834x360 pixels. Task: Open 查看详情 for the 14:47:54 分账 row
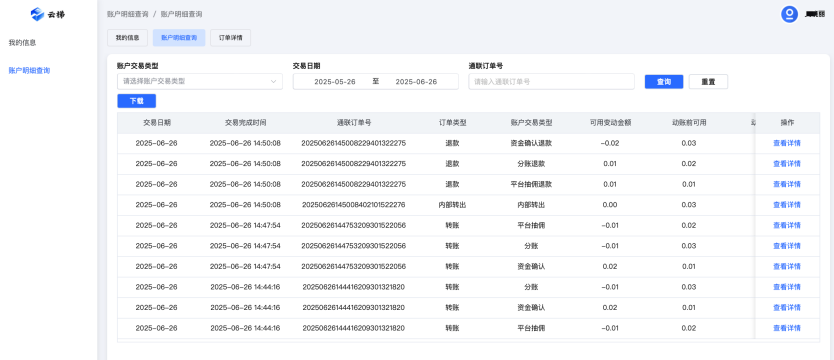click(x=787, y=246)
